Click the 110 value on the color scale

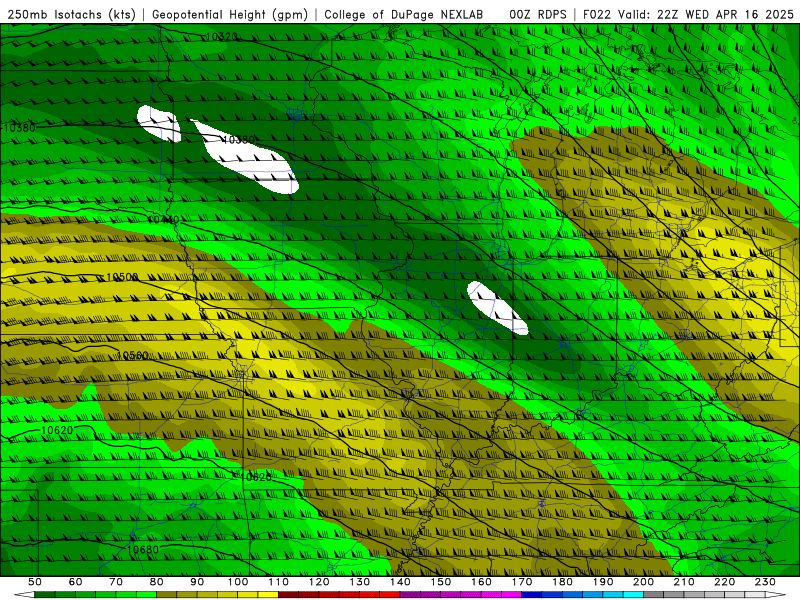[x=279, y=582]
